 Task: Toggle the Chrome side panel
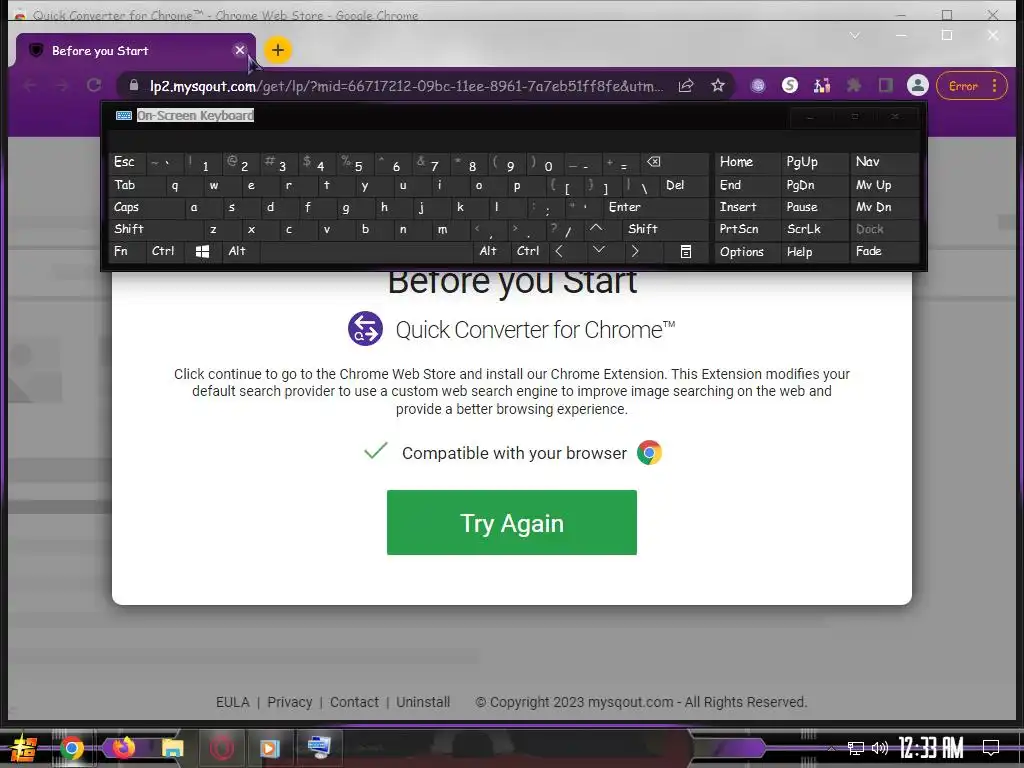pos(886,86)
